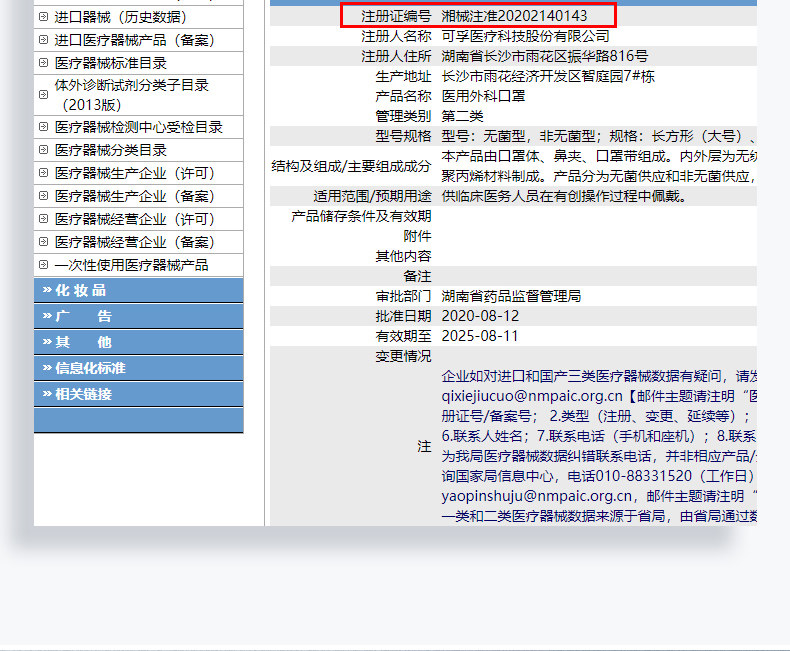Expand icon beside 医疗器械分类目录
The width and height of the screenshot is (790, 651).
(x=43, y=150)
